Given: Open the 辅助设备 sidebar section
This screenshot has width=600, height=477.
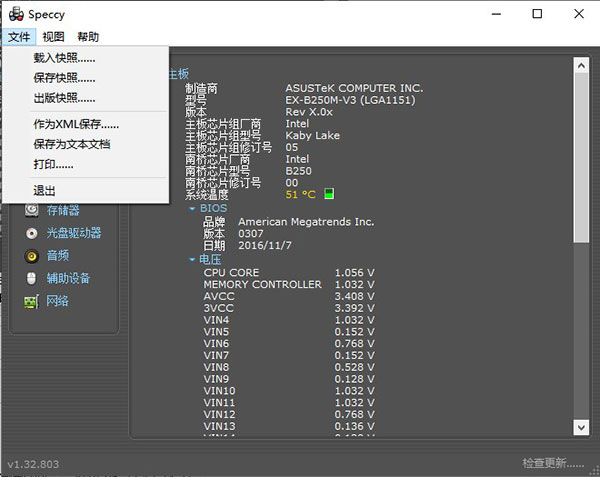Looking at the screenshot, I should [68, 278].
